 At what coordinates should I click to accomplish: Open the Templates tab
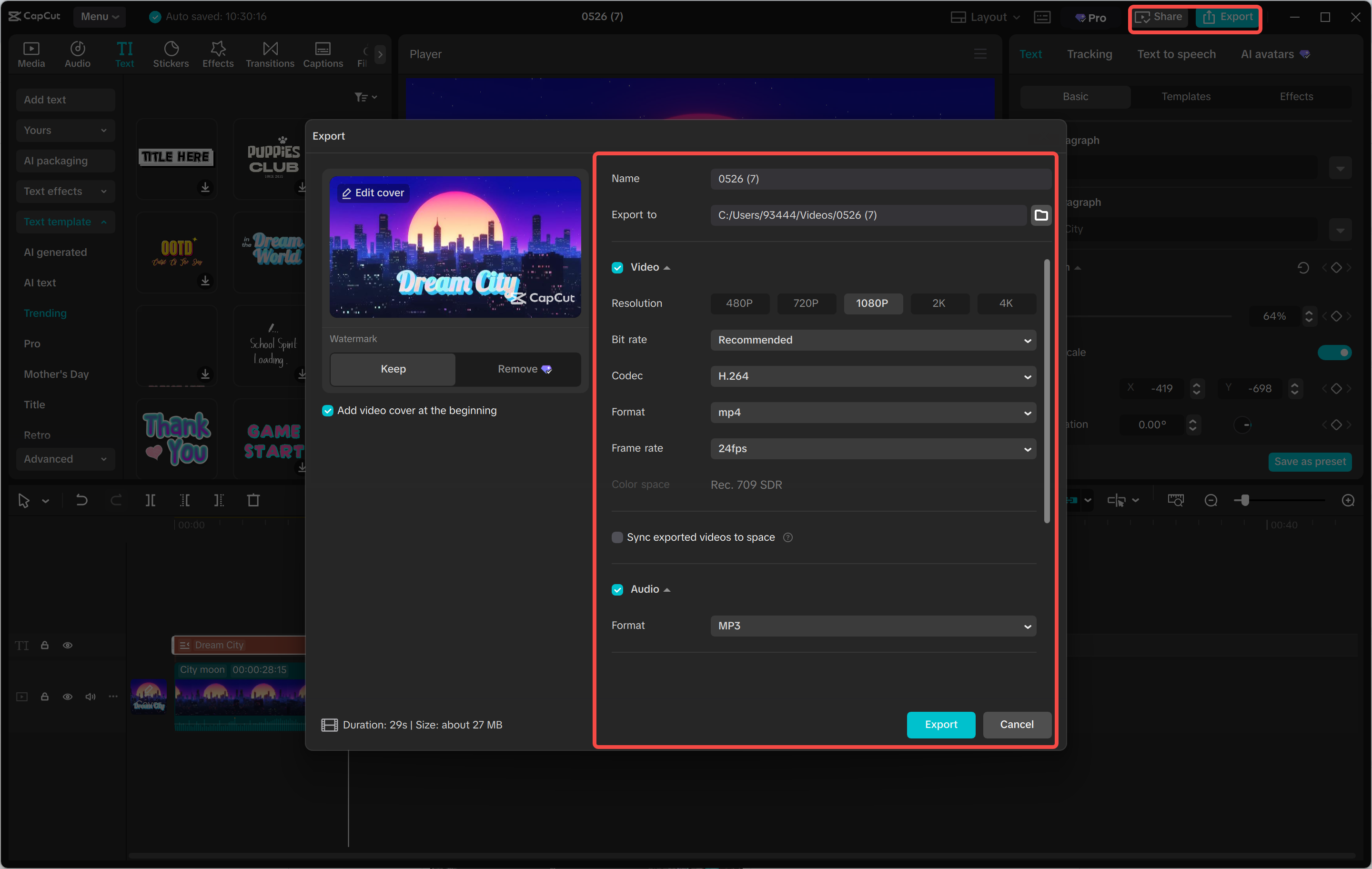pos(1186,96)
